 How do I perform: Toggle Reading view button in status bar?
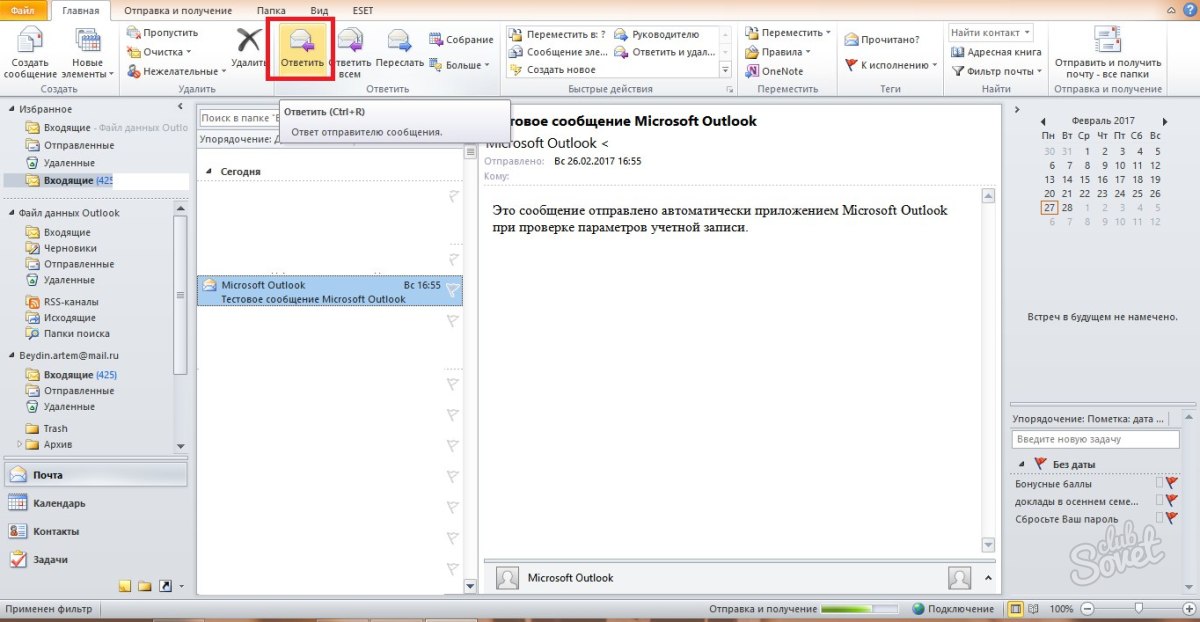coord(1035,609)
